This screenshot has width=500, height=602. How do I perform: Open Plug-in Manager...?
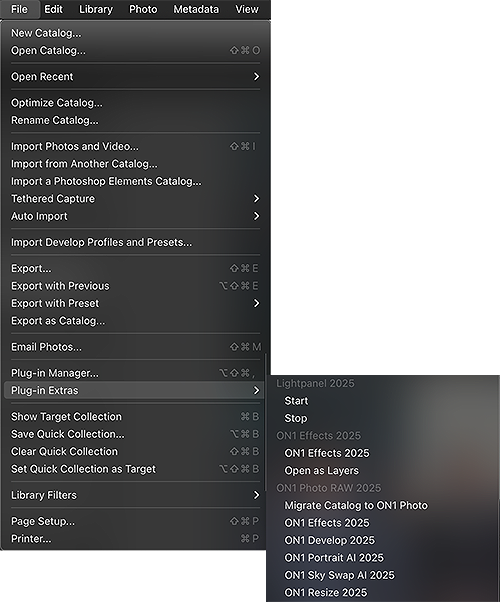tap(135, 373)
